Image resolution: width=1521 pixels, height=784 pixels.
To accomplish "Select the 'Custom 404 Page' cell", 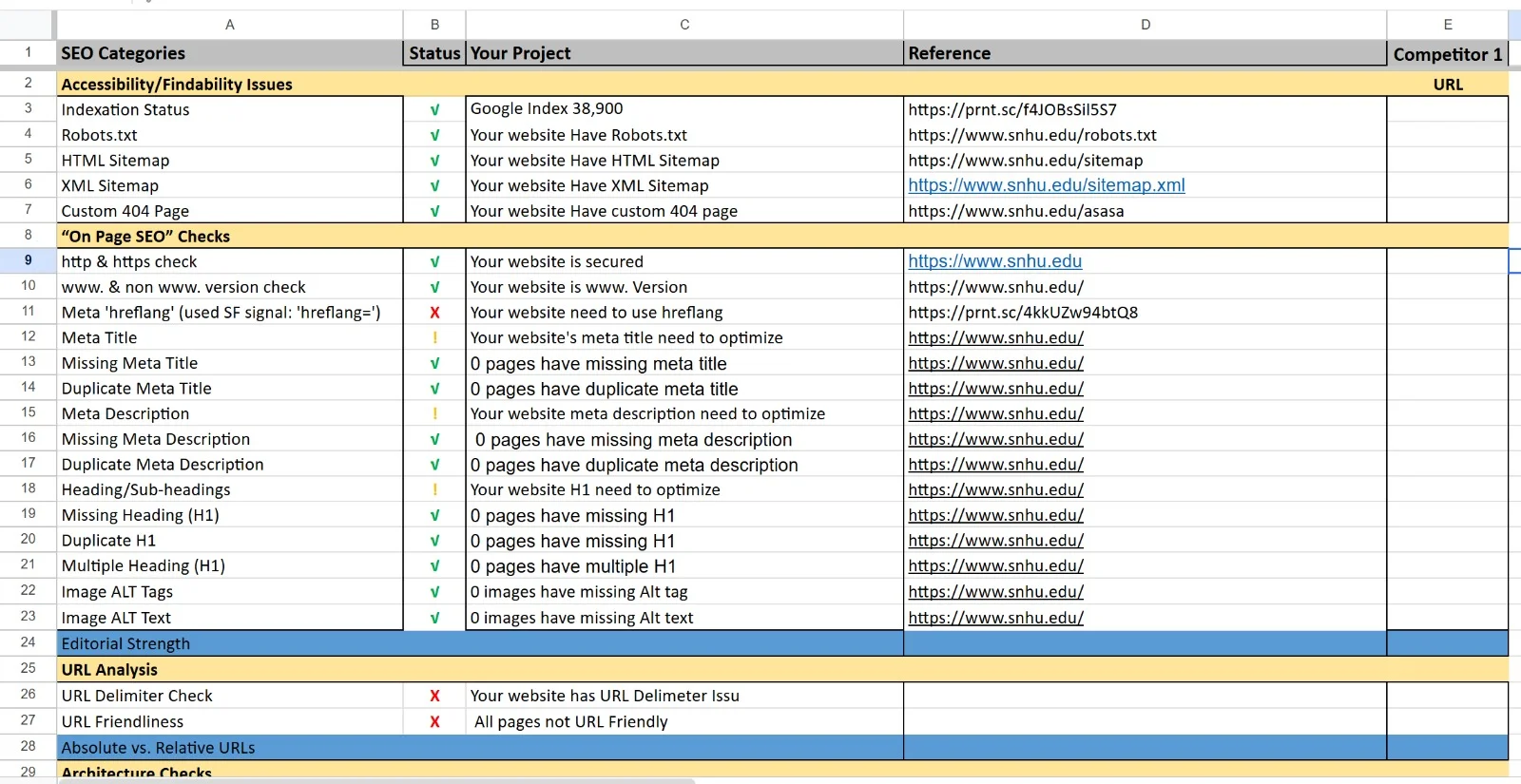I will point(229,211).
